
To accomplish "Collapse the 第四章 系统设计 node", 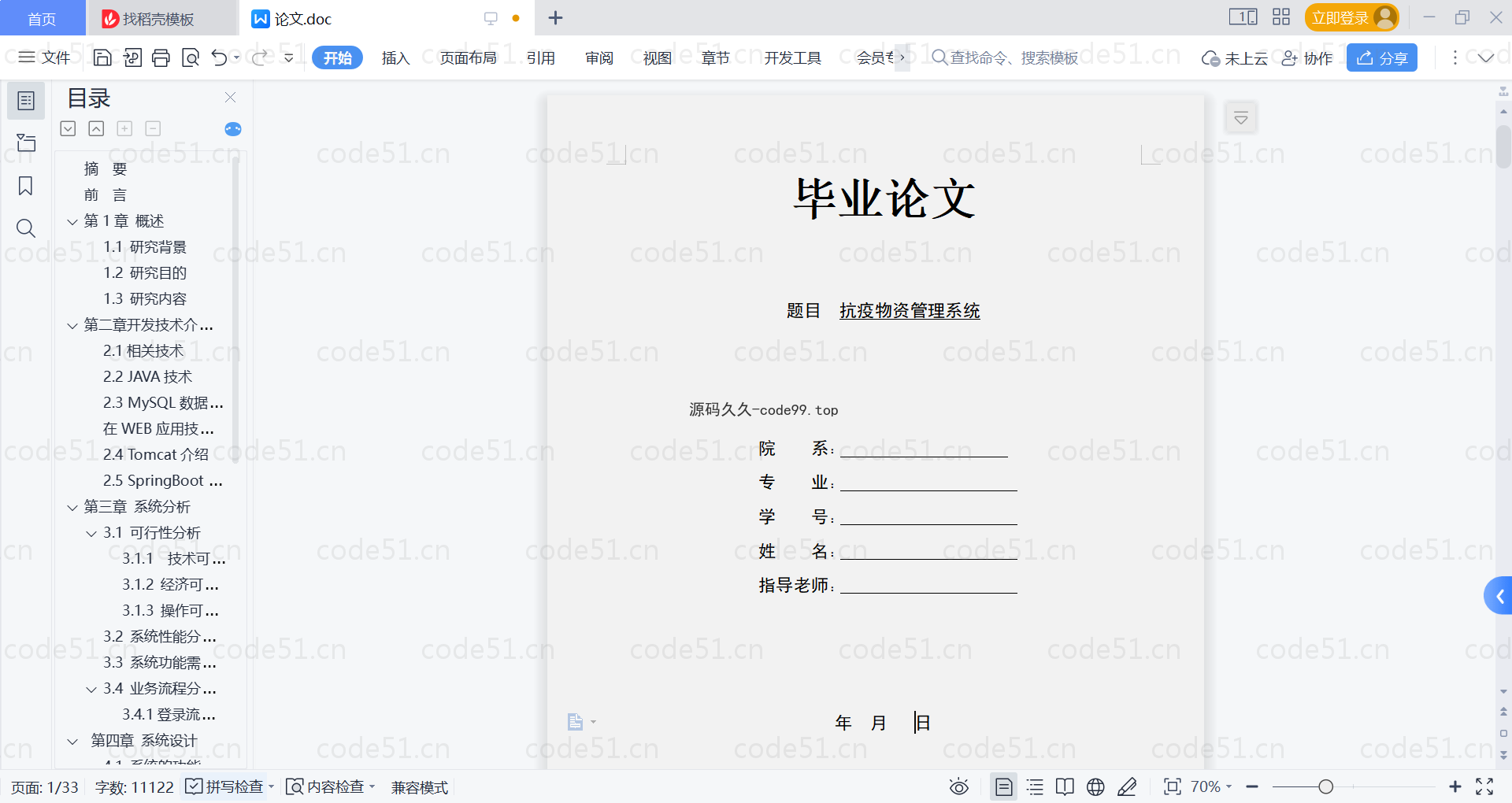I will [72, 742].
